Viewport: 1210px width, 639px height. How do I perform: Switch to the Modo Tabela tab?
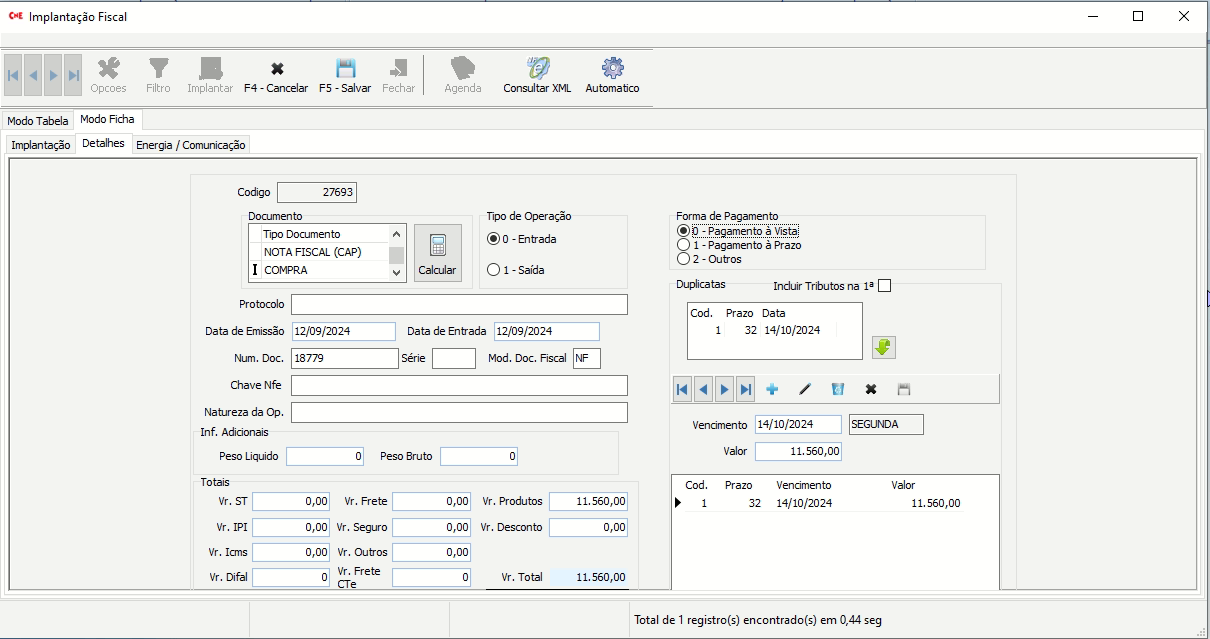[x=38, y=121]
